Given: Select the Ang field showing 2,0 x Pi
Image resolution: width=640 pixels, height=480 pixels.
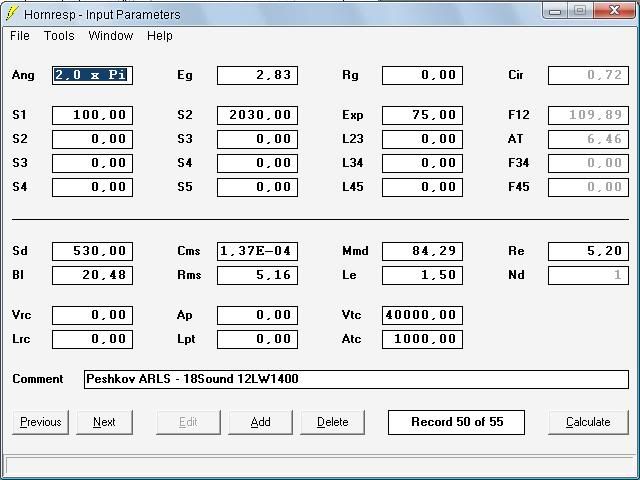Looking at the screenshot, I should [x=92, y=75].
